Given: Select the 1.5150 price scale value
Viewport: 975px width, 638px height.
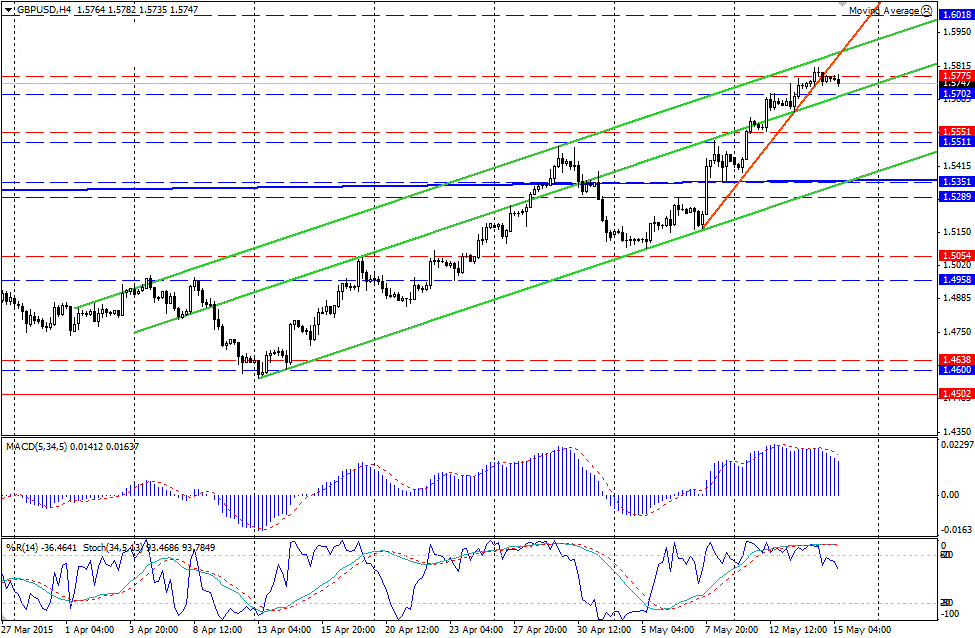Looking at the screenshot, I should [x=957, y=231].
